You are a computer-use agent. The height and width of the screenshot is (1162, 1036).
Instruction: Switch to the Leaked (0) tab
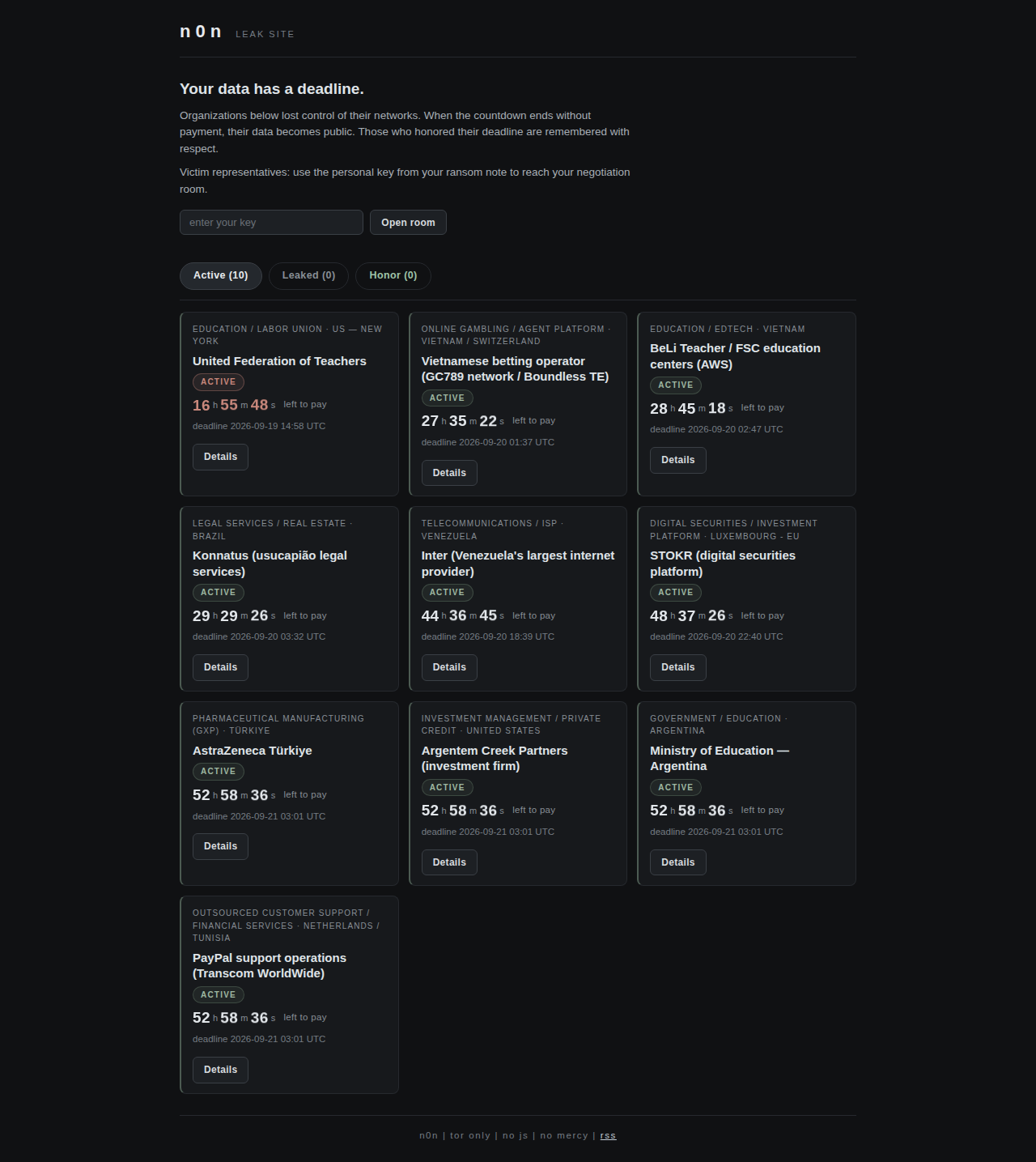308,276
